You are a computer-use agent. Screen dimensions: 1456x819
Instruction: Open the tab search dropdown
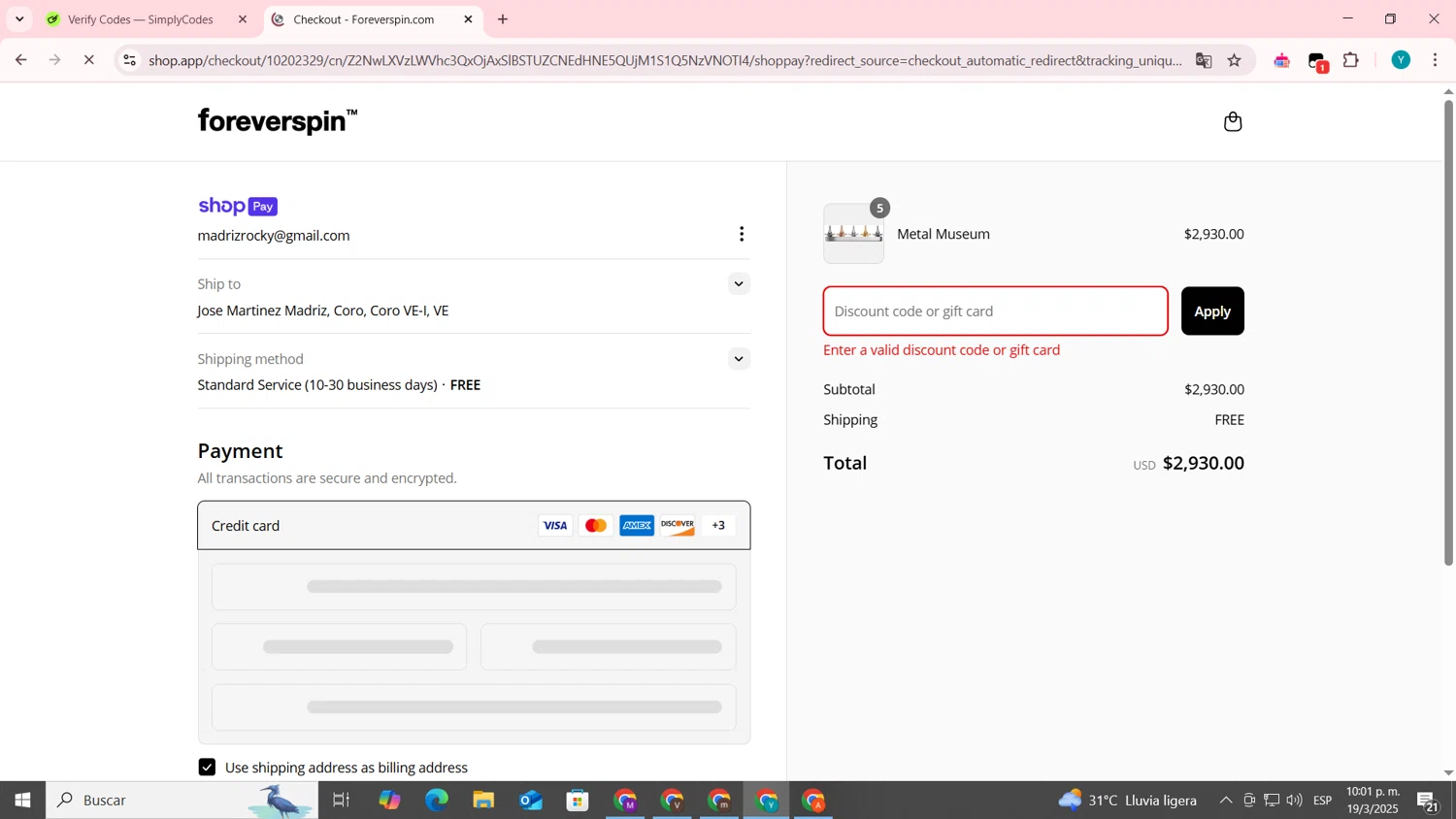19,19
